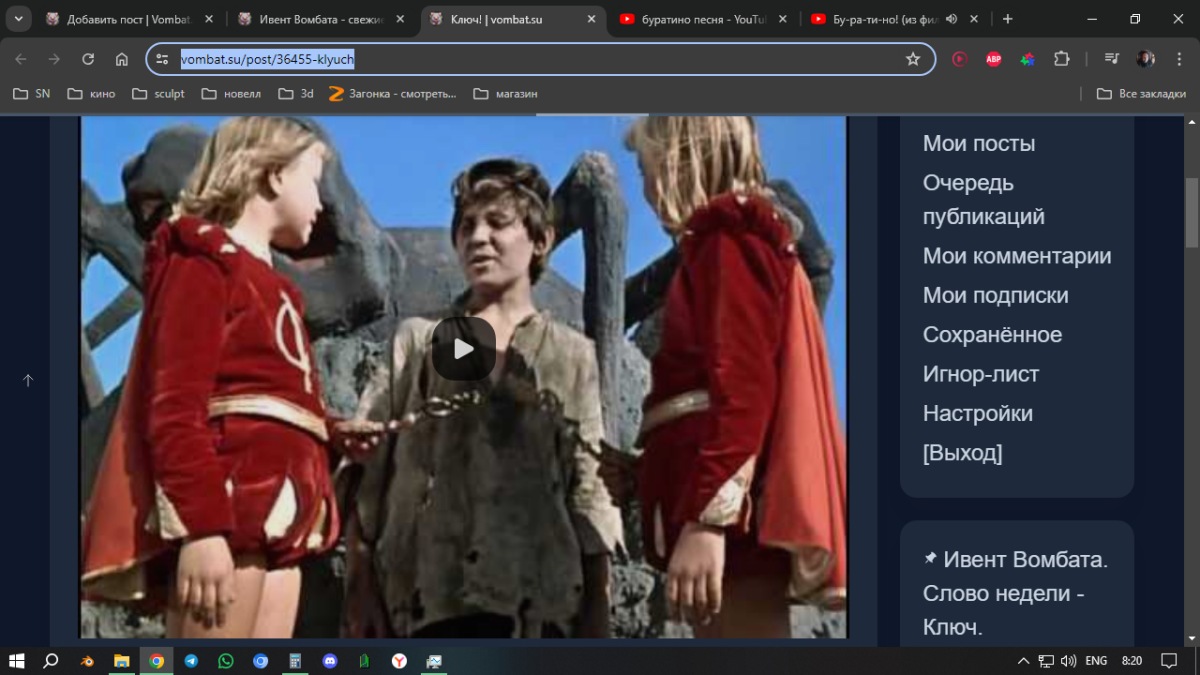Image resolution: width=1200 pixels, height=675 pixels.
Task: Open the 'кино' bookmarks folder
Action: coord(91,94)
